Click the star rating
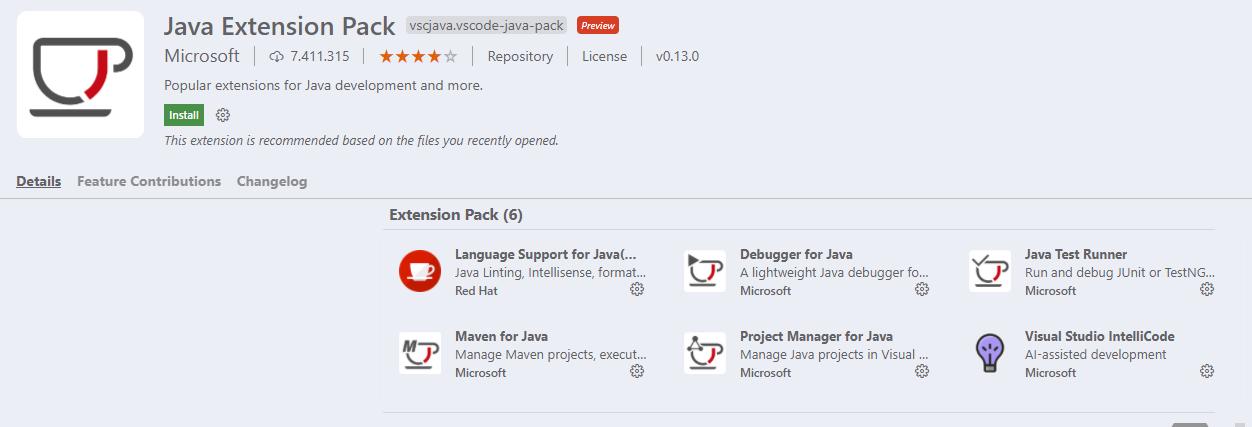Image resolution: width=1252 pixels, height=427 pixels. (419, 56)
